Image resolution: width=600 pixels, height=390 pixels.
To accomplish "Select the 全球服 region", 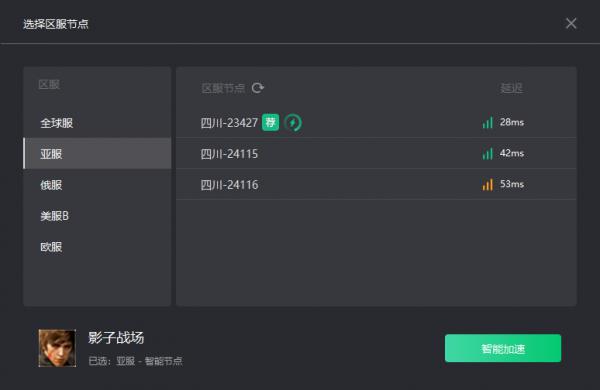I will [97, 123].
